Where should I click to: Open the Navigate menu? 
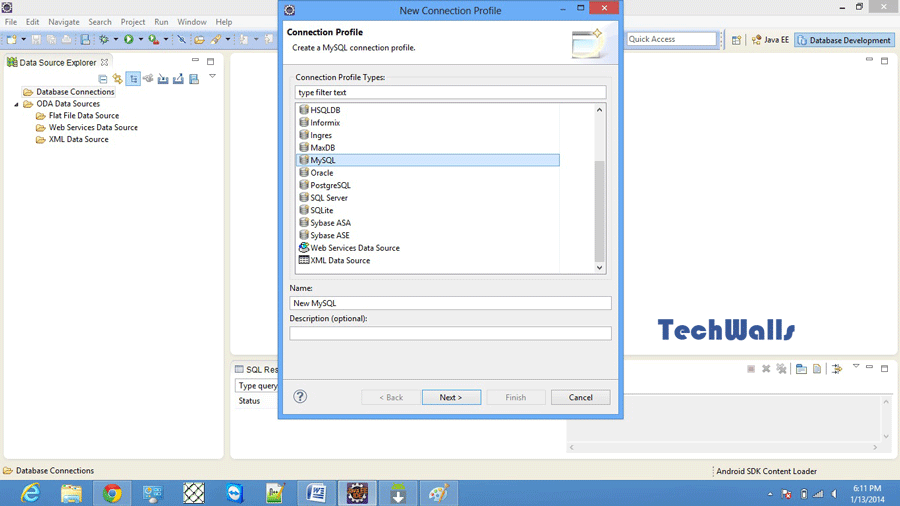64,22
